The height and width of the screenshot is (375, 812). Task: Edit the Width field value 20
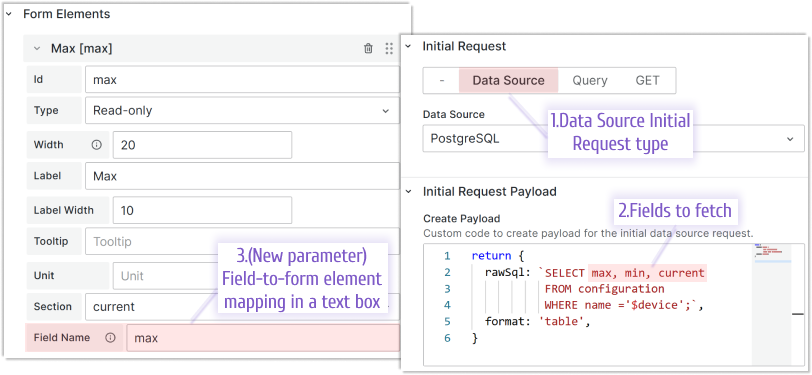pos(202,145)
